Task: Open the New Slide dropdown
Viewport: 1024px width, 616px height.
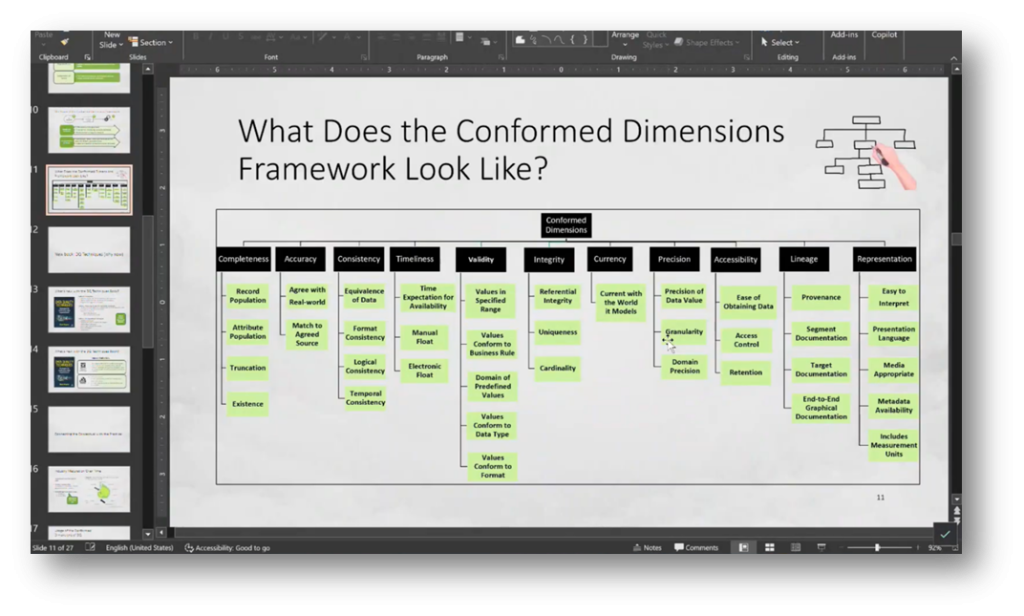Action: point(111,41)
